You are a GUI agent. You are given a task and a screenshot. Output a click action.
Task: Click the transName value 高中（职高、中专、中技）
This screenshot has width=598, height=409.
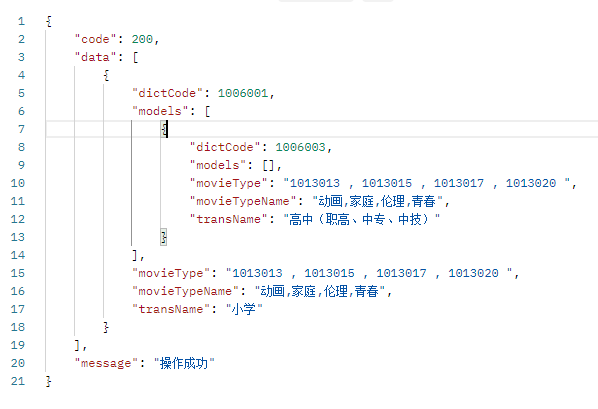tap(362, 219)
